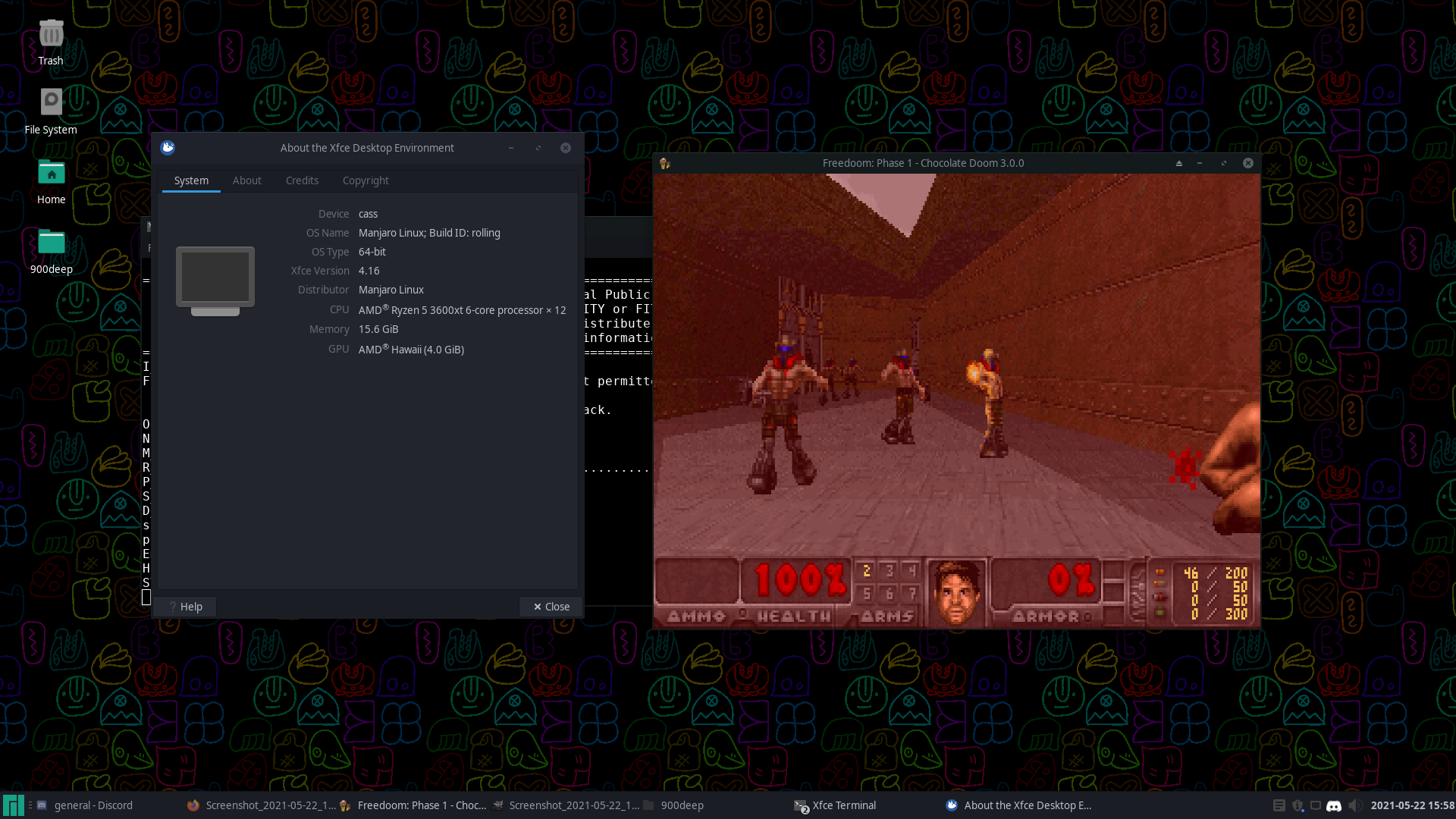Open the File System desktop icon

coord(51,102)
